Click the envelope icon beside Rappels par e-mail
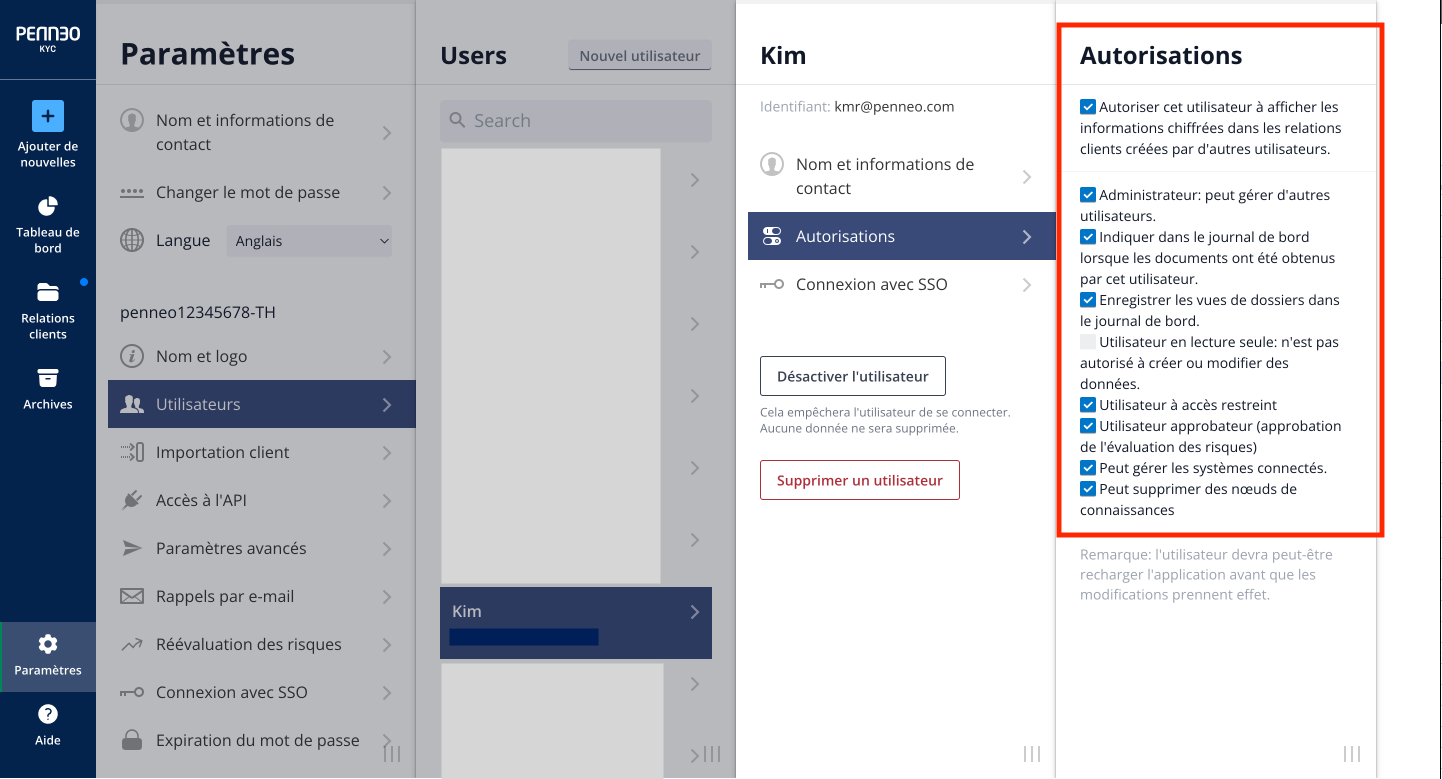Viewport: 1442px width, 779px height. [x=132, y=596]
